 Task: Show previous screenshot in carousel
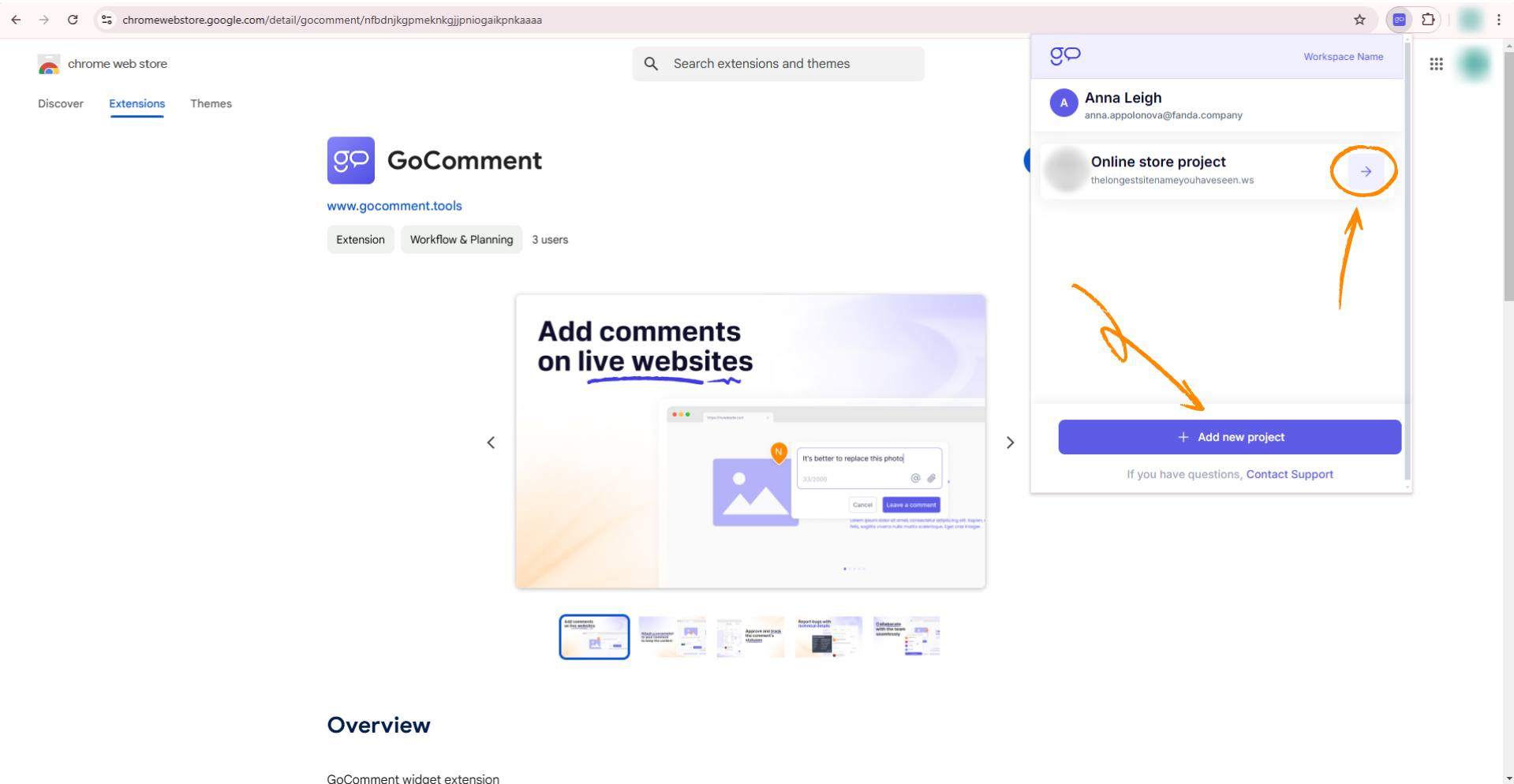[491, 442]
